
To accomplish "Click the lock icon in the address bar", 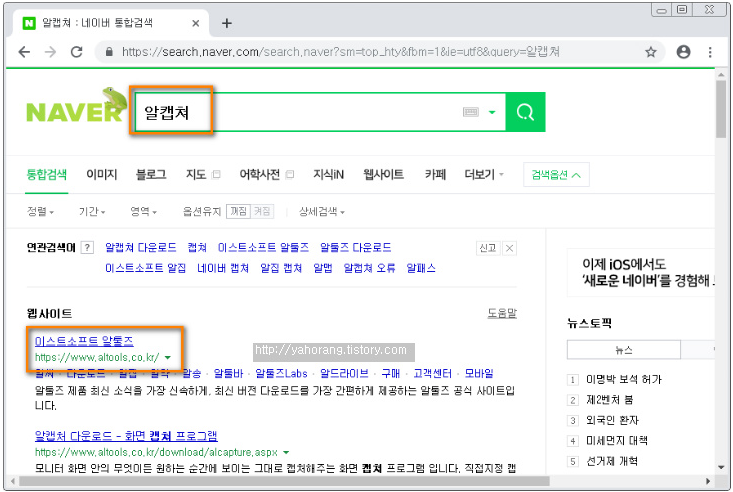I will click(109, 52).
